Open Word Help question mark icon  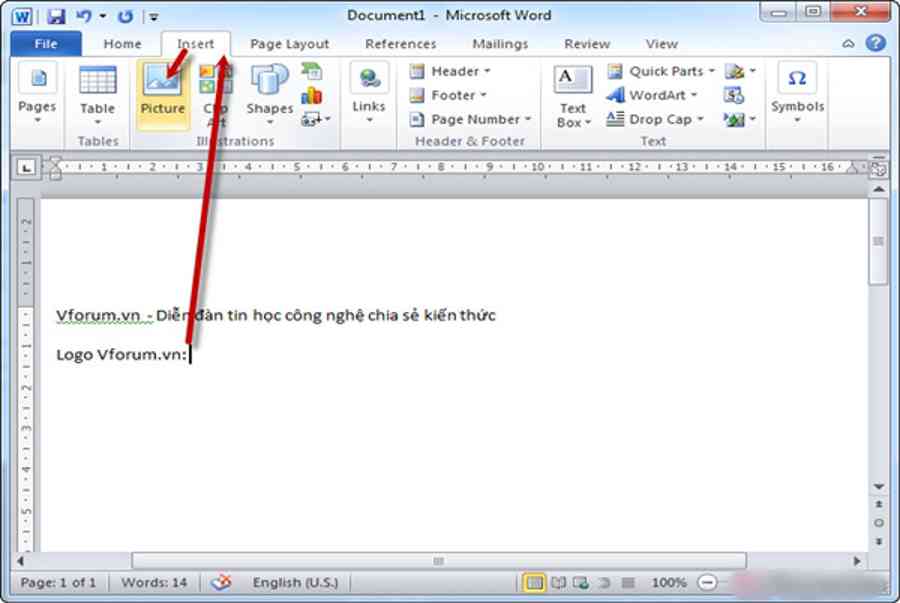pos(876,43)
